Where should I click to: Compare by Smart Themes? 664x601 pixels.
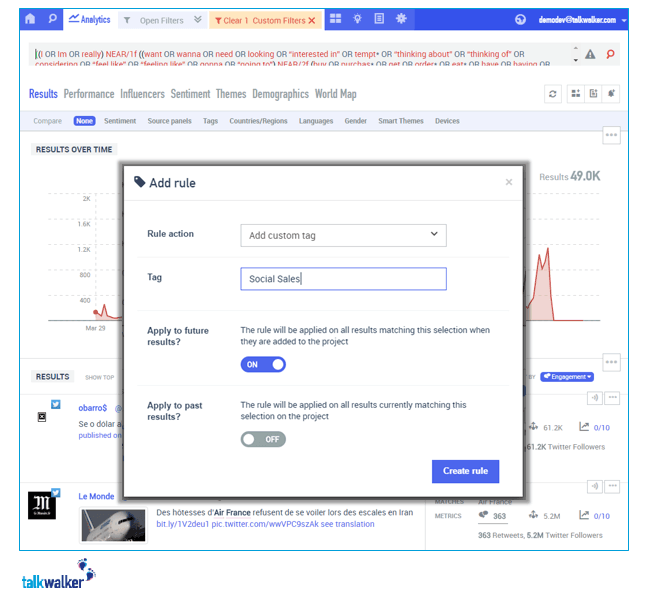(401, 121)
